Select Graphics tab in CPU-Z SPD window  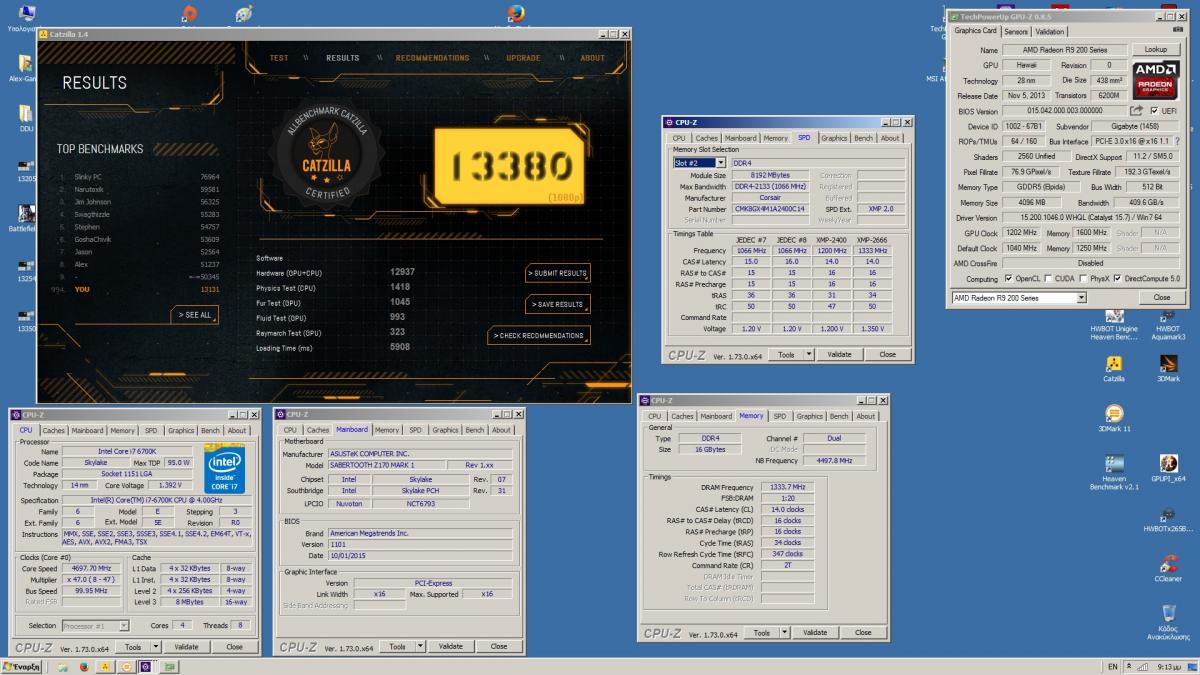pos(833,138)
